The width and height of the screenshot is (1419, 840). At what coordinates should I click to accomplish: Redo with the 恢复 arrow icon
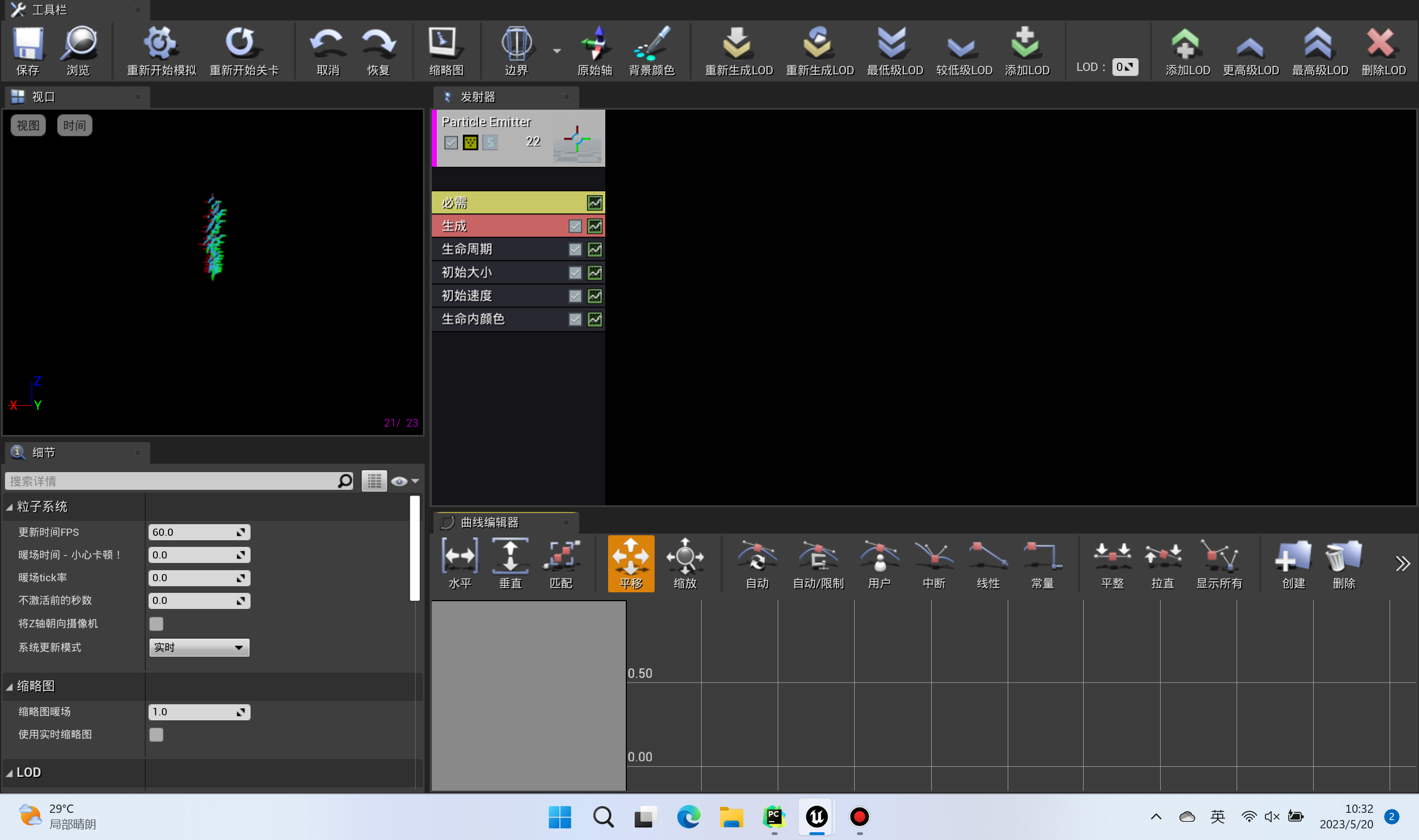pyautogui.click(x=378, y=50)
